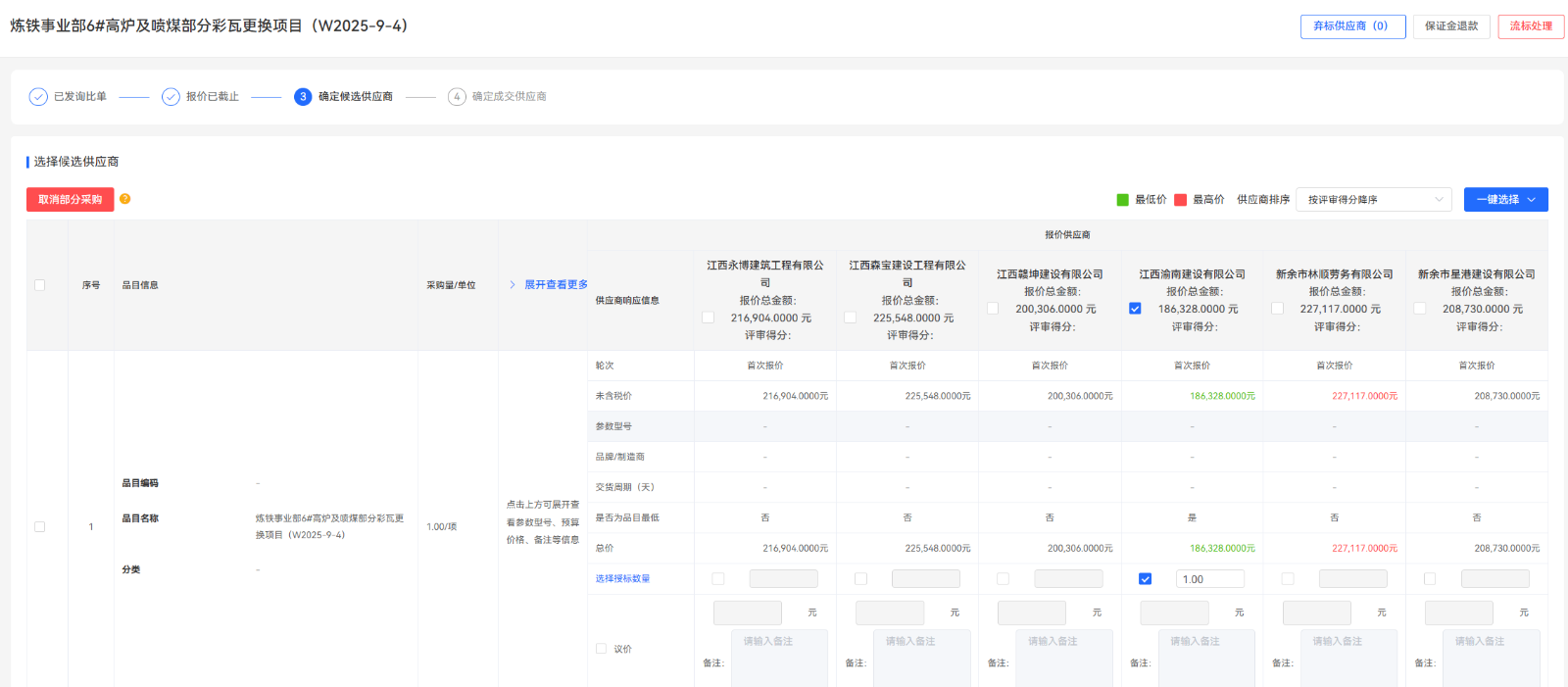Screen dimensions: 1568x687
Task: Click the green 最低价 legend swatch
Action: coord(1123,200)
